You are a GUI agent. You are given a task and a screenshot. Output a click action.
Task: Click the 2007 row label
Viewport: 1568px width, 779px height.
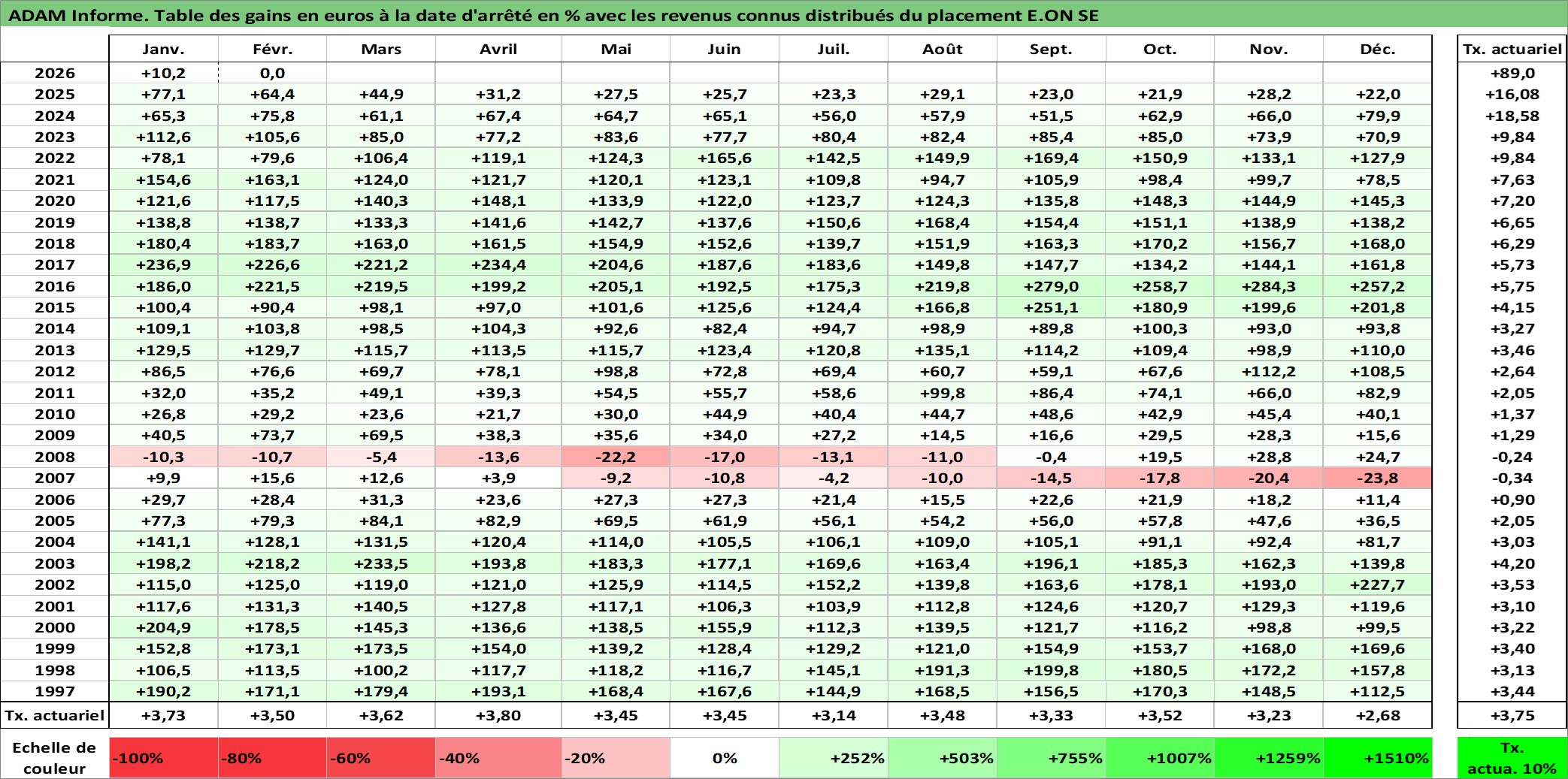(x=55, y=478)
